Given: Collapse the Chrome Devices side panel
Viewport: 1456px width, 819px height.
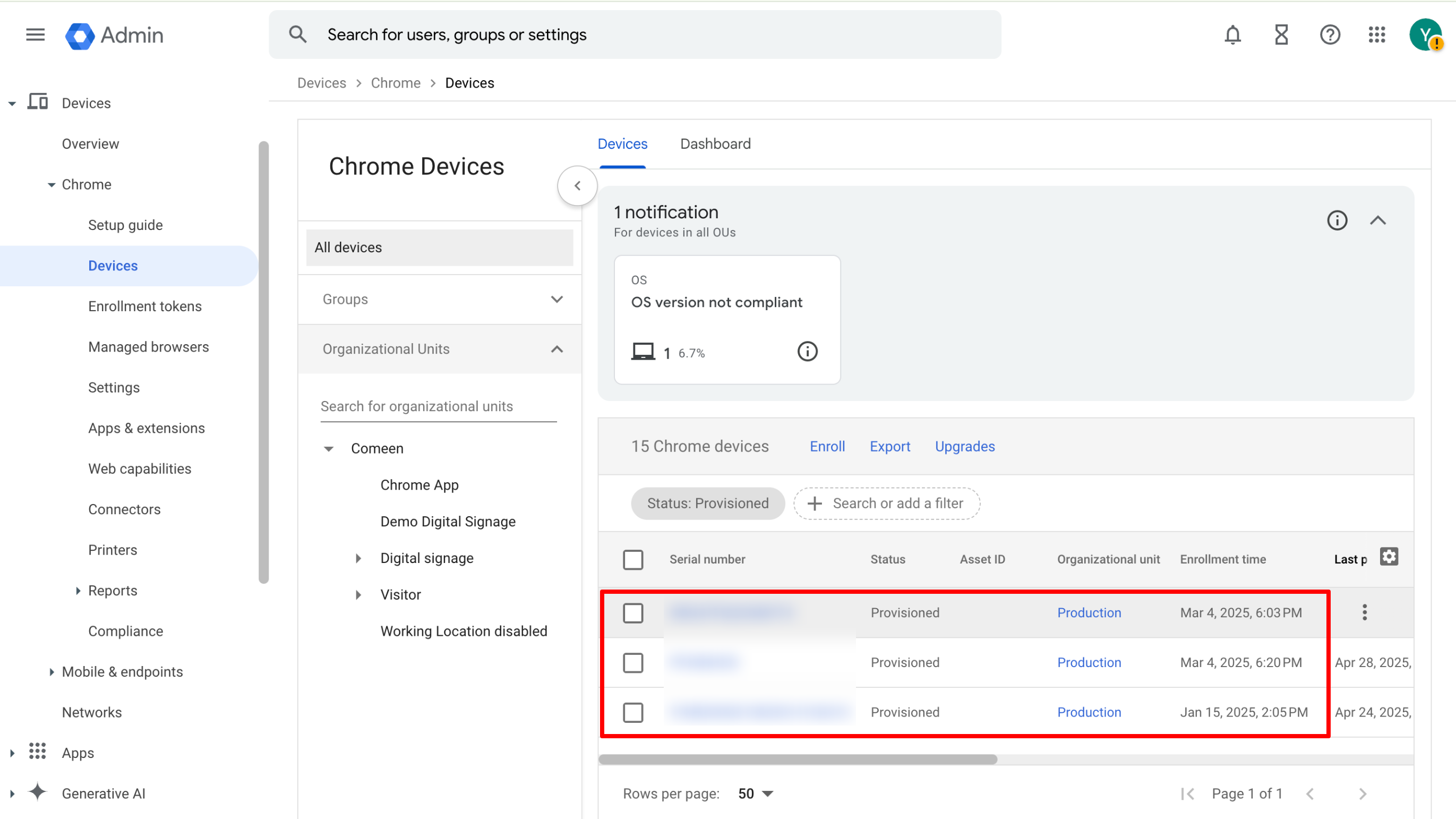Looking at the screenshot, I should click(x=577, y=186).
